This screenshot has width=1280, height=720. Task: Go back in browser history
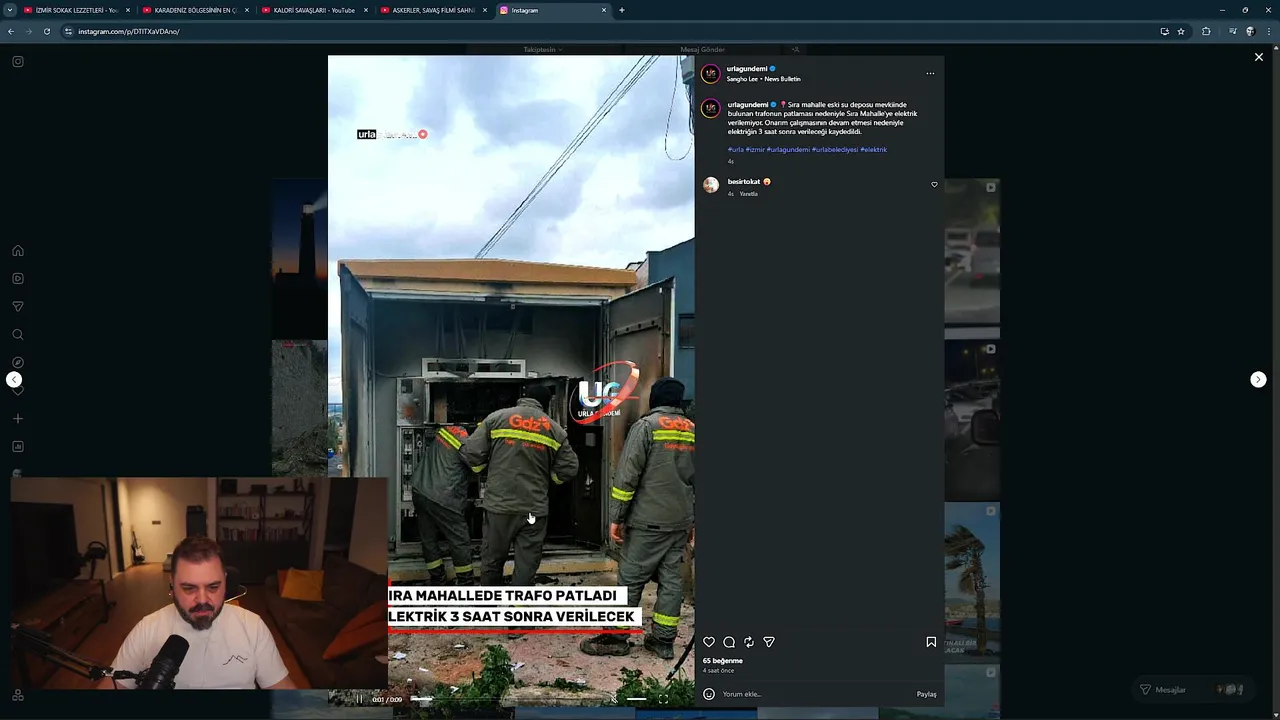point(11,31)
